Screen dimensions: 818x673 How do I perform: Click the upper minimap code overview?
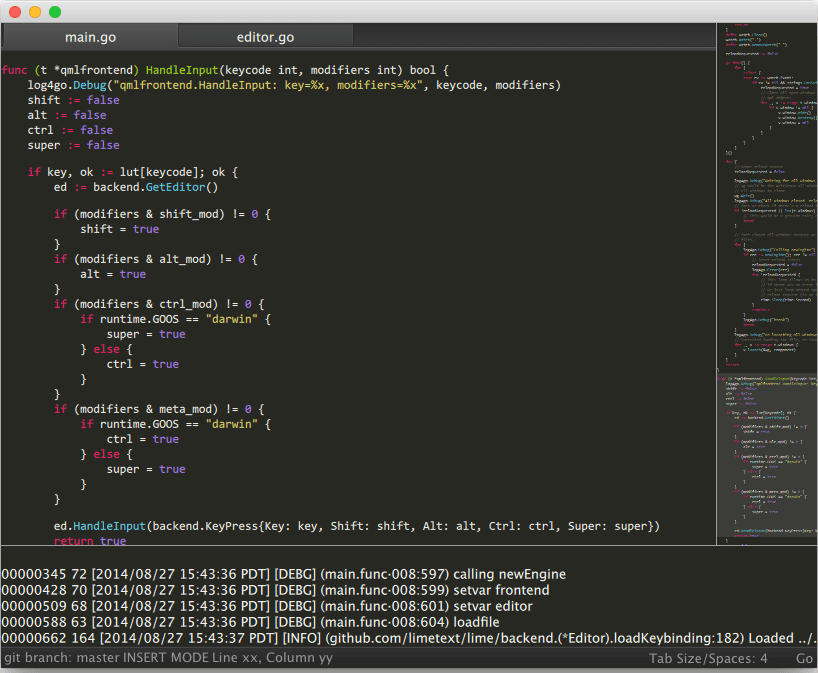767,197
